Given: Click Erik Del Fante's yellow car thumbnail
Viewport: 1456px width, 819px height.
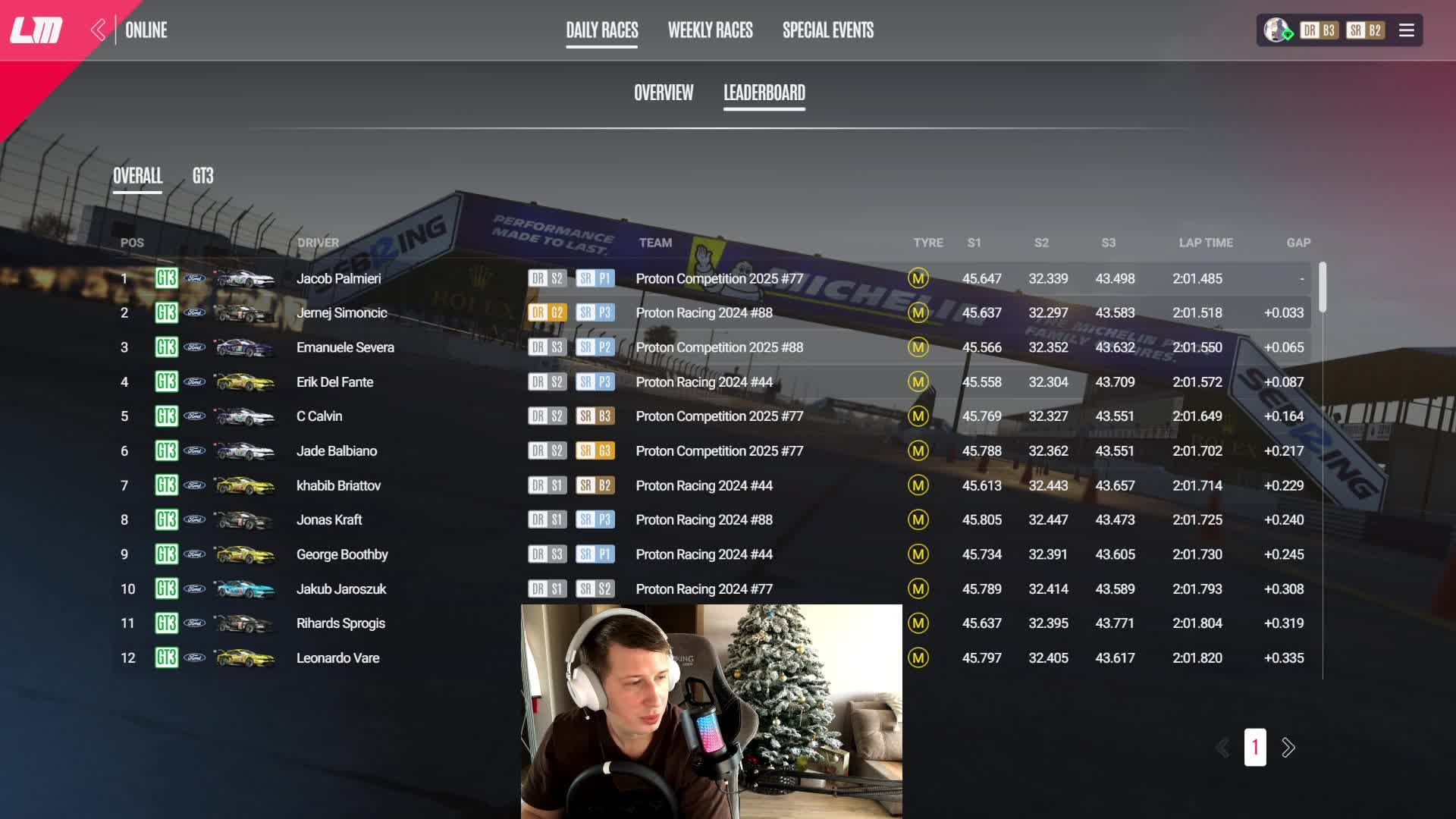Looking at the screenshot, I should (244, 381).
